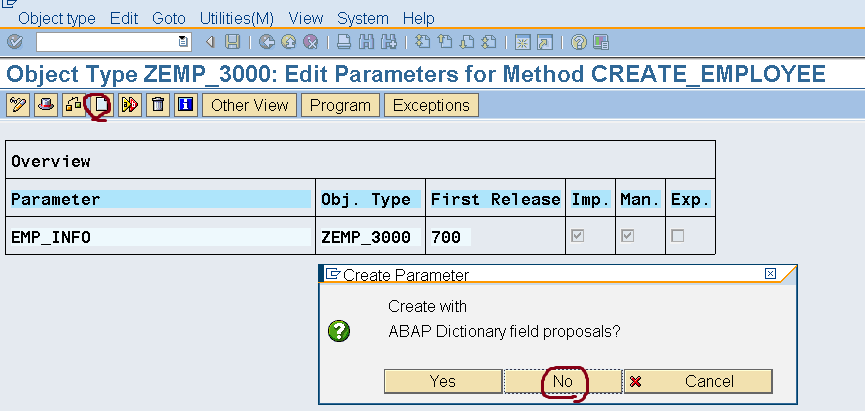Open the Goto menu
865x411 pixels.
[x=169, y=18]
